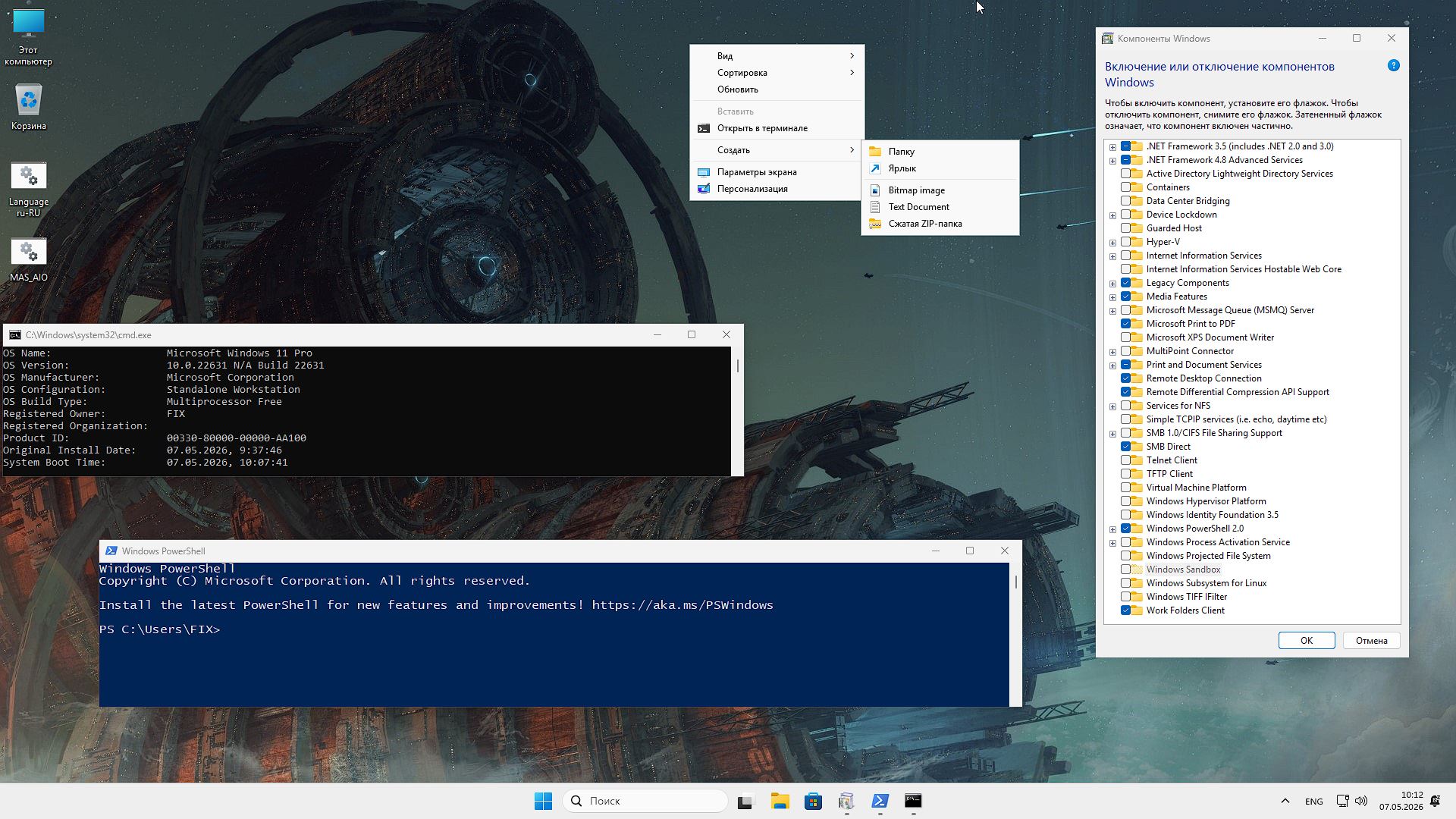Click the Windows Start button in the taskbar
1456x819 pixels.
coord(543,801)
